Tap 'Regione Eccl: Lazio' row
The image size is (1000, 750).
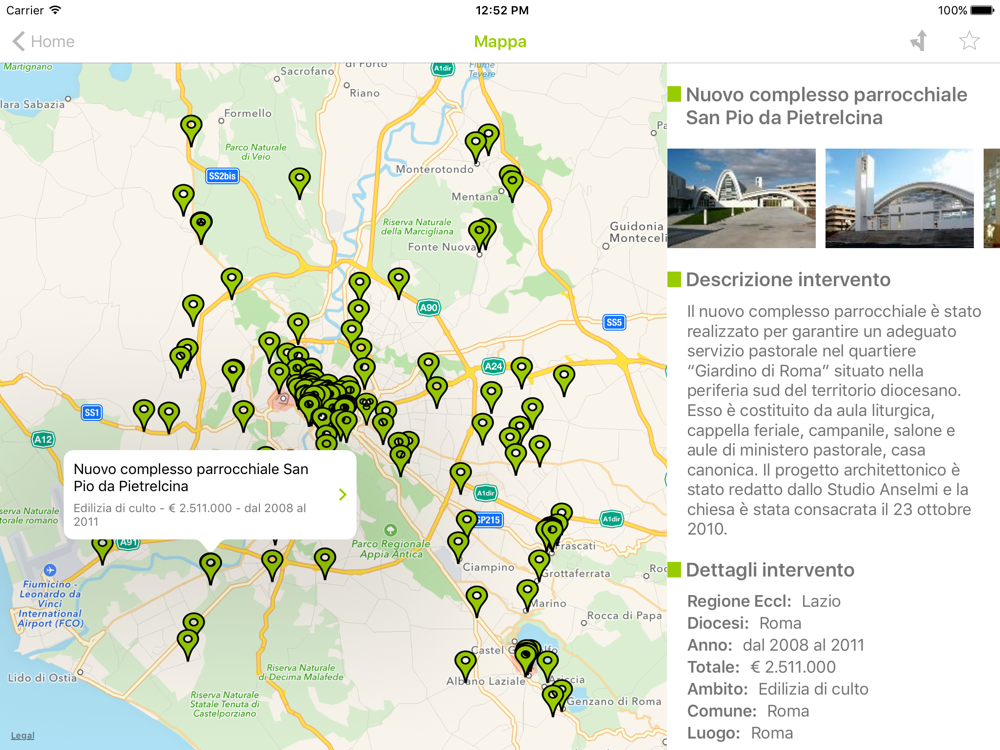click(x=763, y=601)
